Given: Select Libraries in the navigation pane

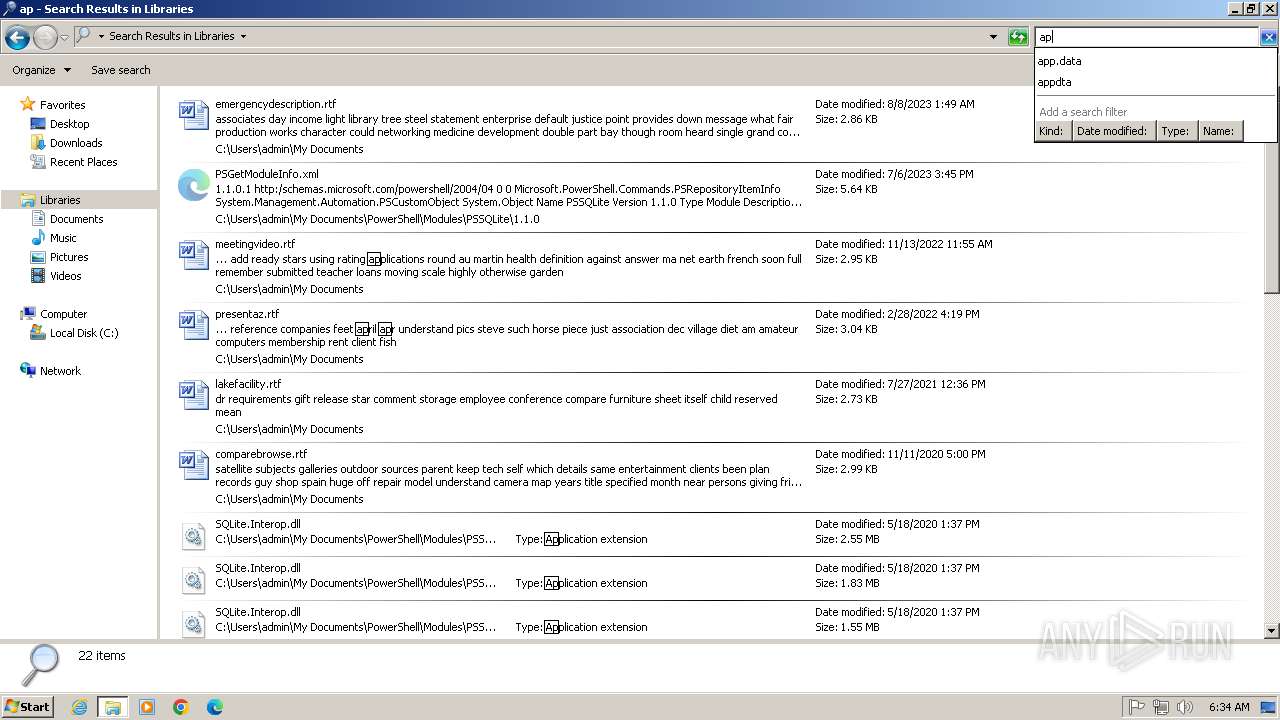Looking at the screenshot, I should 60,200.
